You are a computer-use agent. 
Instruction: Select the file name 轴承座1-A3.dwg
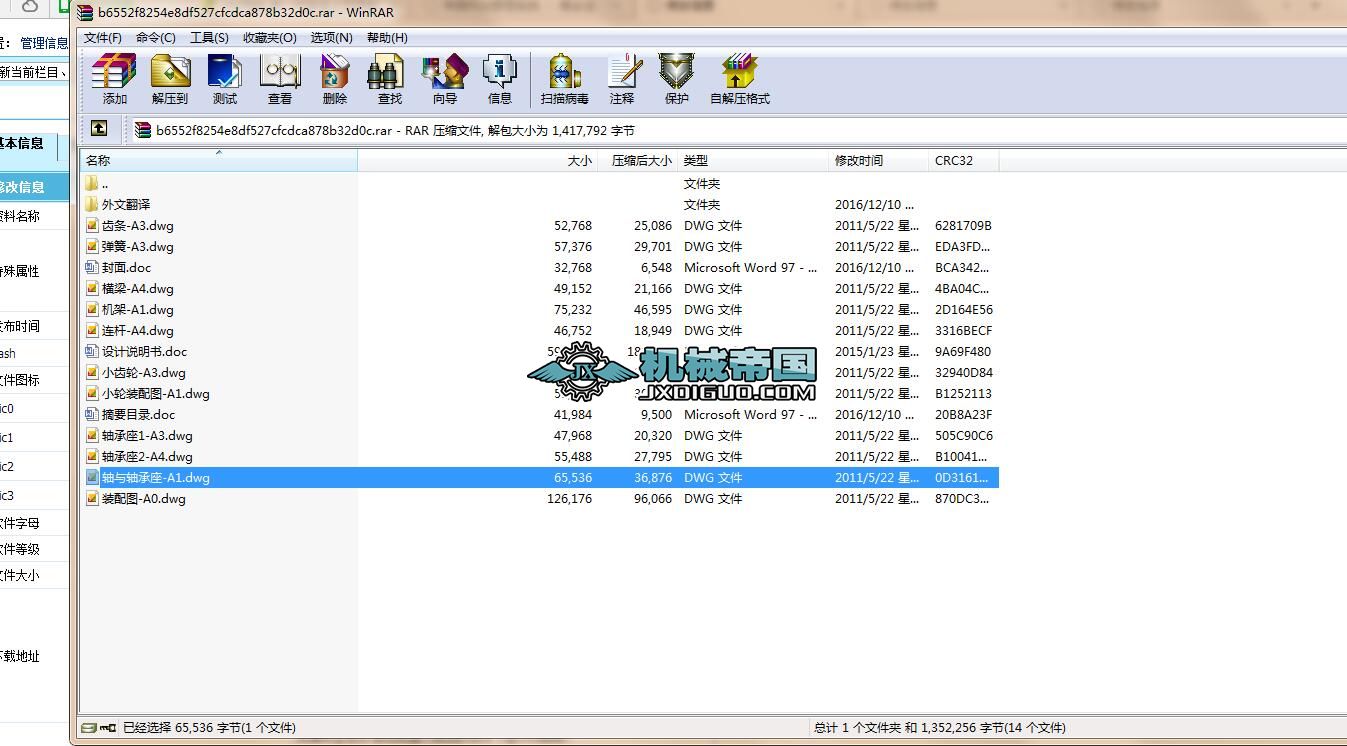pos(148,435)
